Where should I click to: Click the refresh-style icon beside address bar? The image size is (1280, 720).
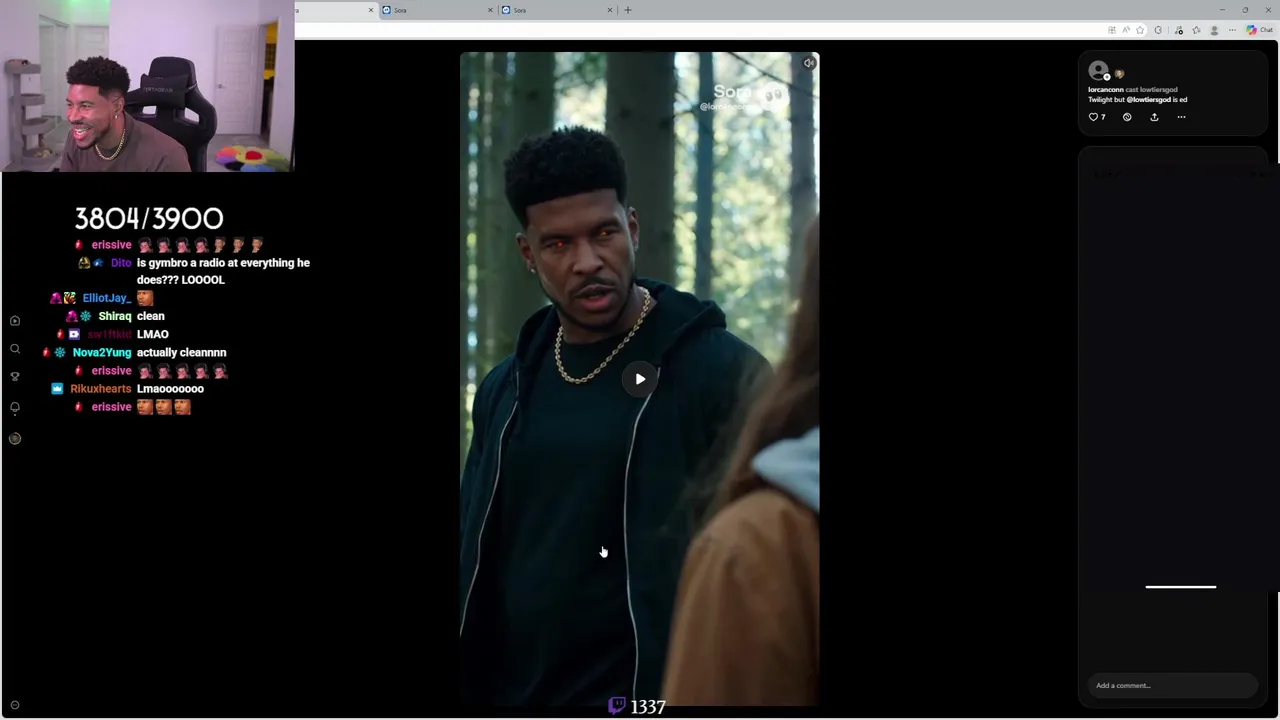1158,30
